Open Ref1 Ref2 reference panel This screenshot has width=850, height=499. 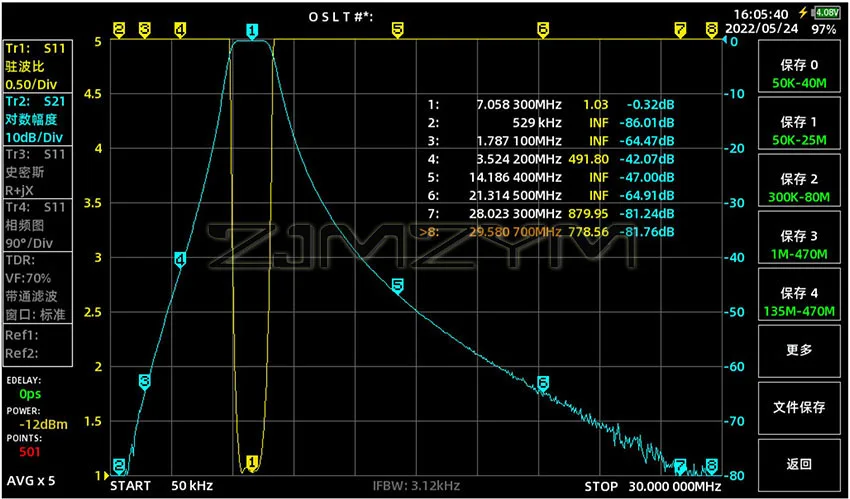(37, 345)
